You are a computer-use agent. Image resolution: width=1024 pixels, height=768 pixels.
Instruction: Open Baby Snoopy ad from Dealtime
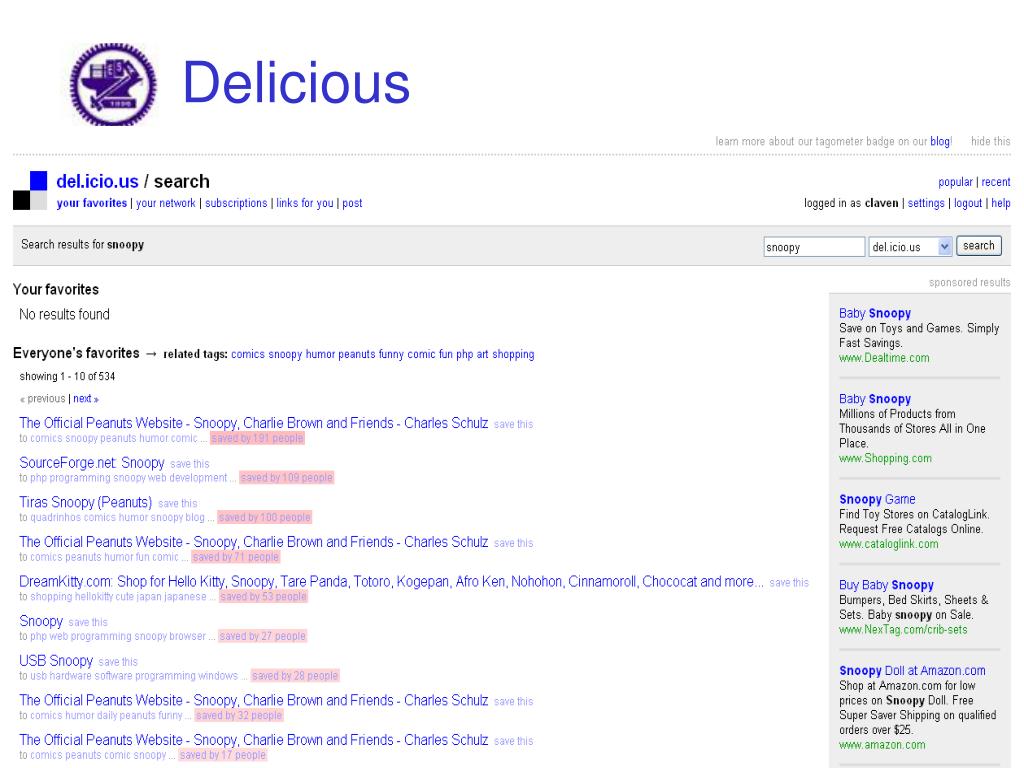[874, 313]
